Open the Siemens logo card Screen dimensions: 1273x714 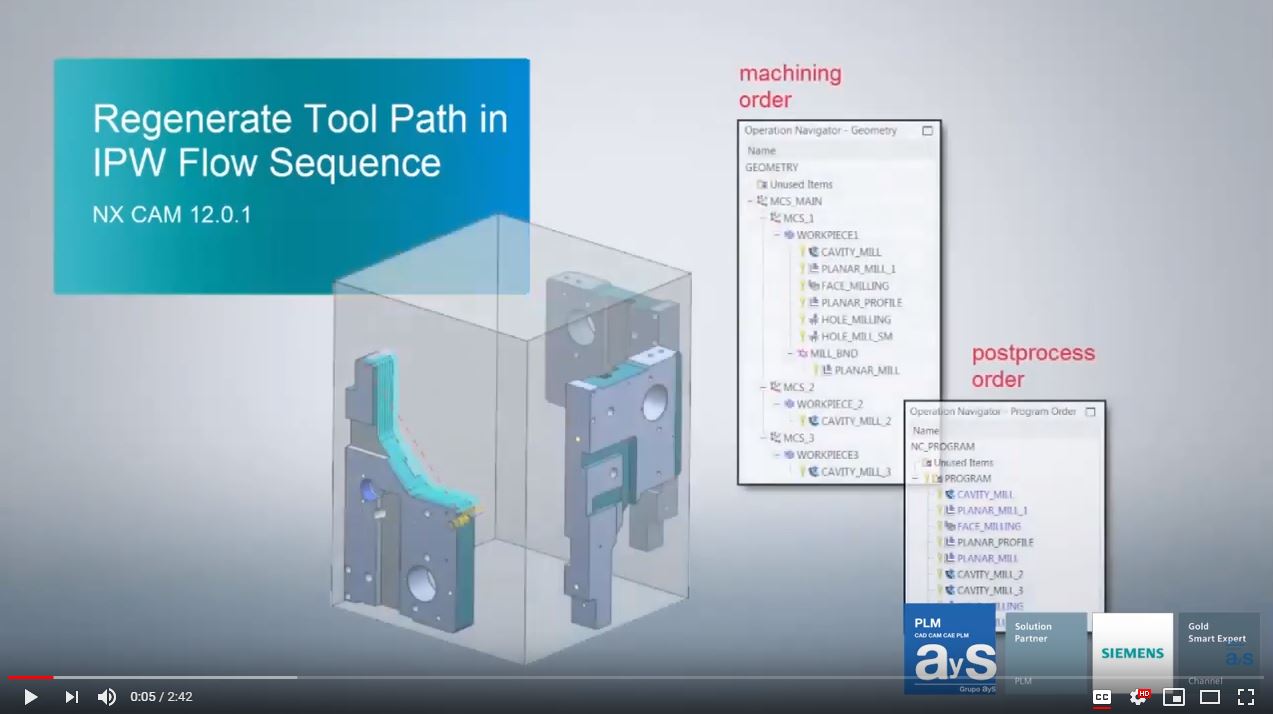(1133, 652)
